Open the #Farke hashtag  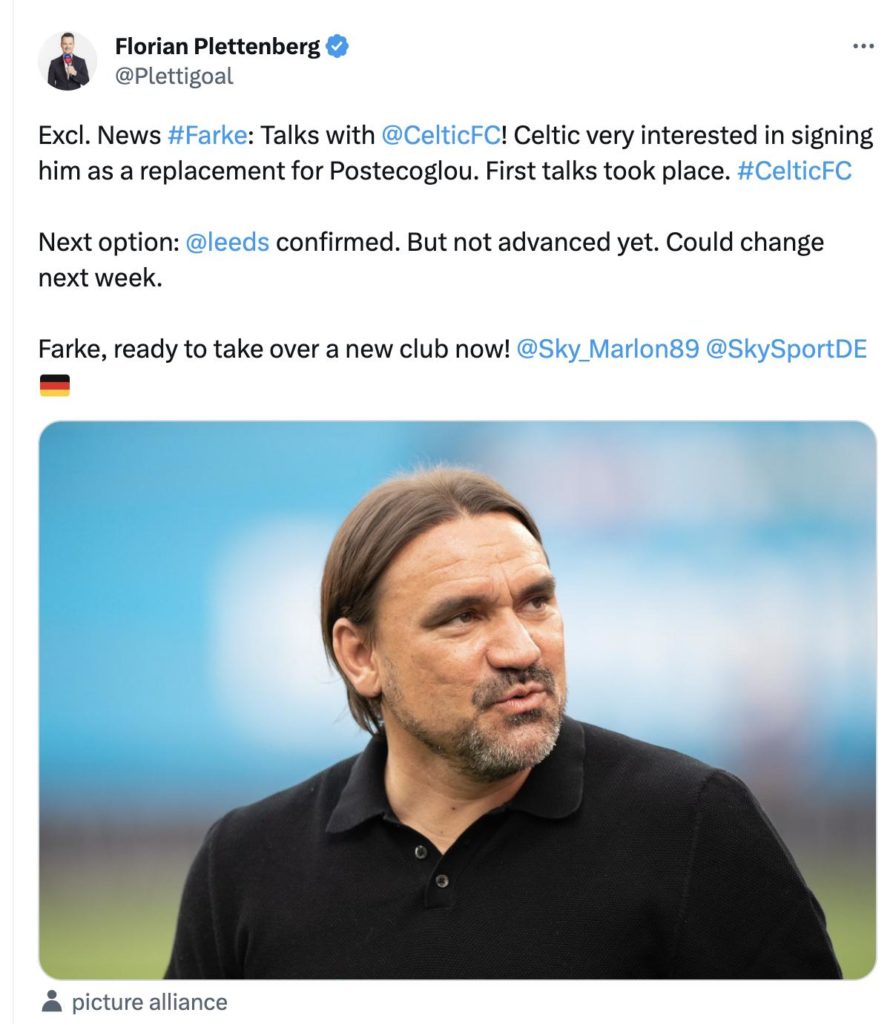(x=200, y=136)
